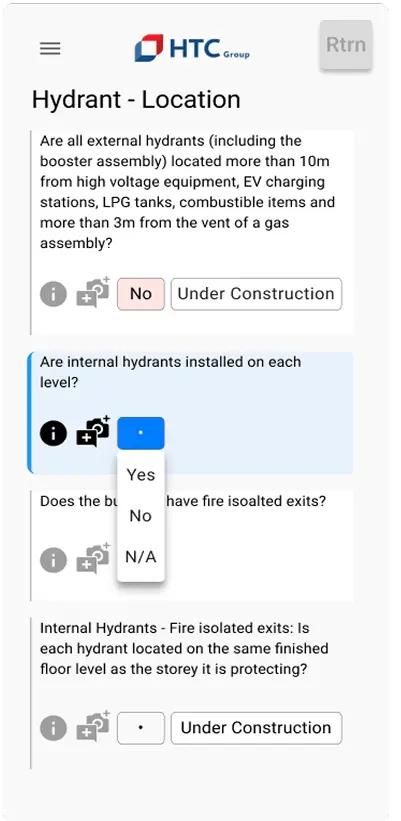The image size is (401, 821).
Task: Choose No from the answer list
Action: pos(141,516)
